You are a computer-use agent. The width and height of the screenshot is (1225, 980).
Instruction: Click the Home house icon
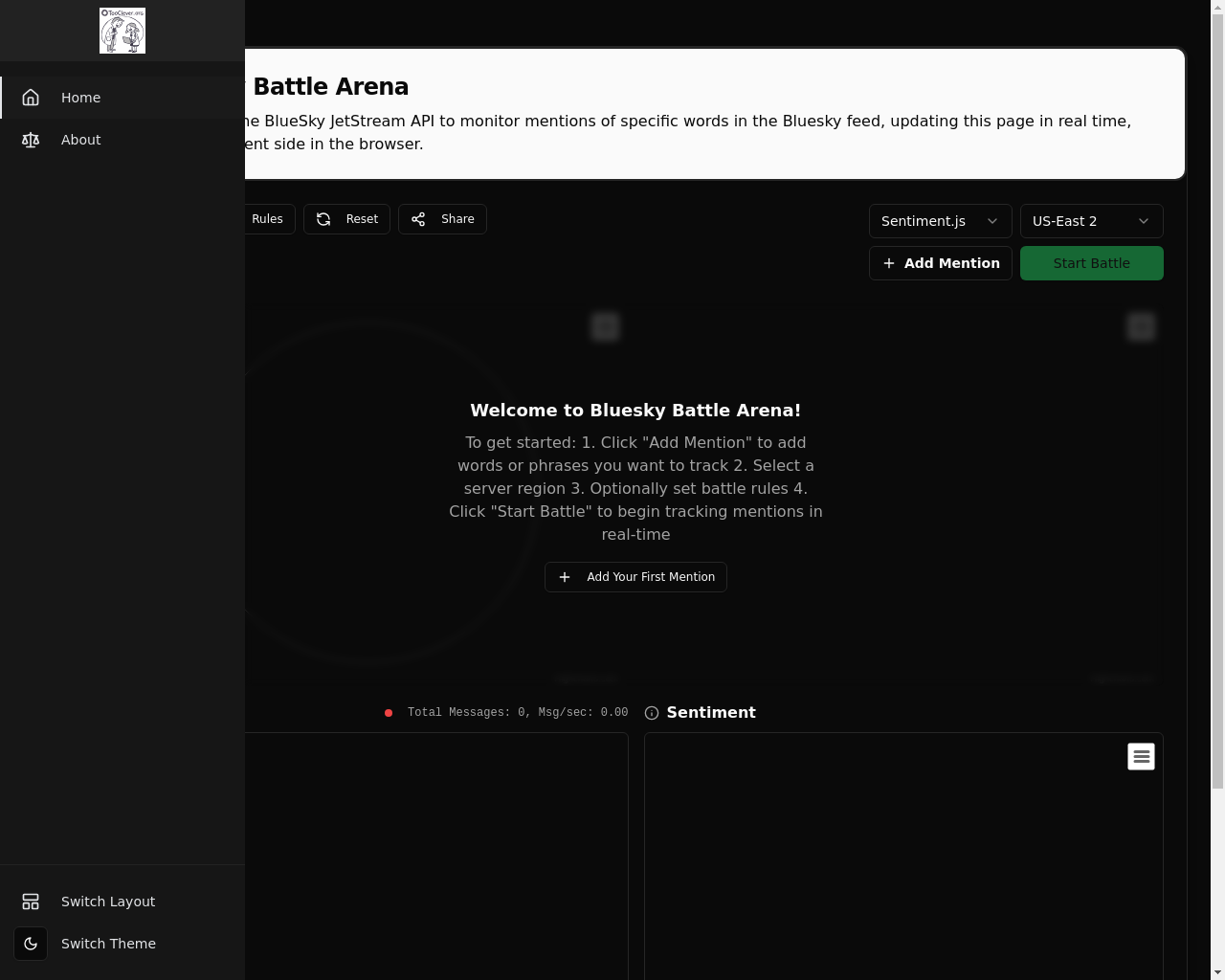pos(31,98)
